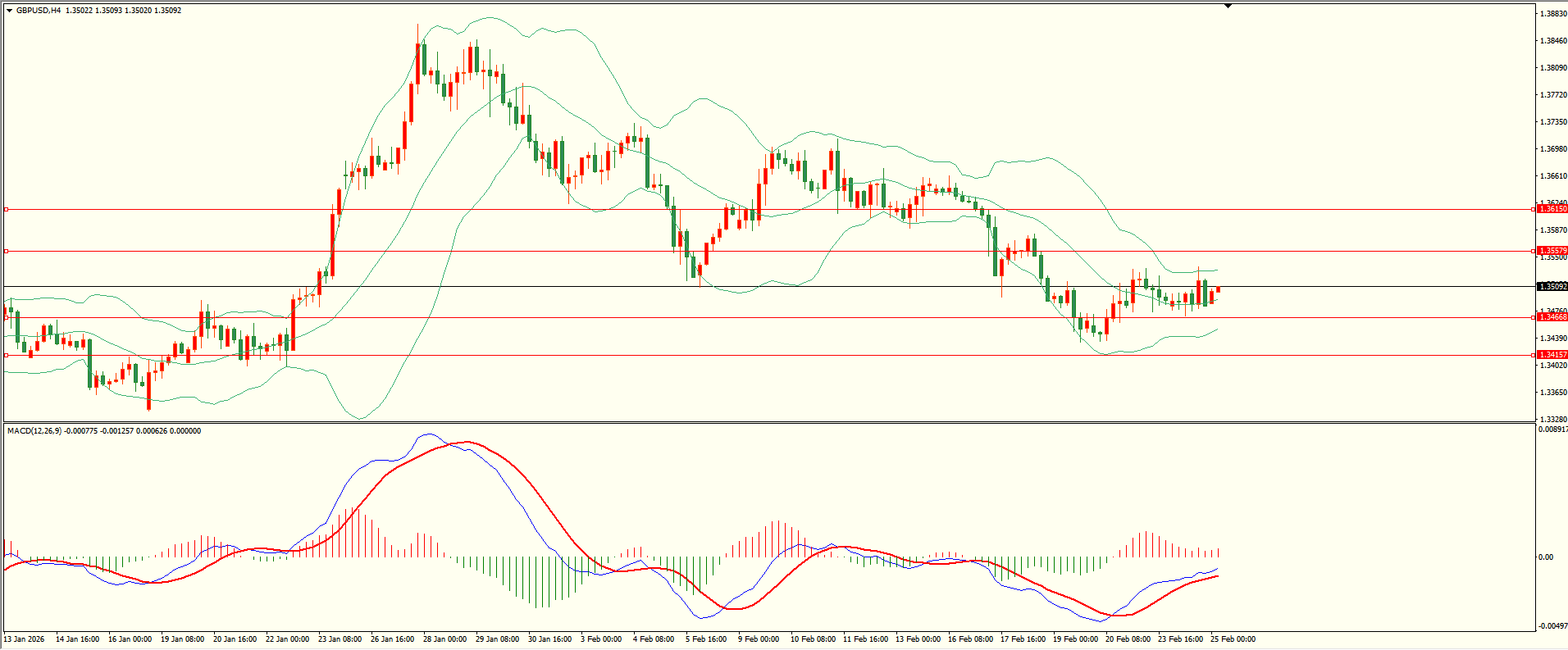Select the red 1.35579 price level tag
1568x650 pixels.
pyautogui.click(x=1552, y=251)
